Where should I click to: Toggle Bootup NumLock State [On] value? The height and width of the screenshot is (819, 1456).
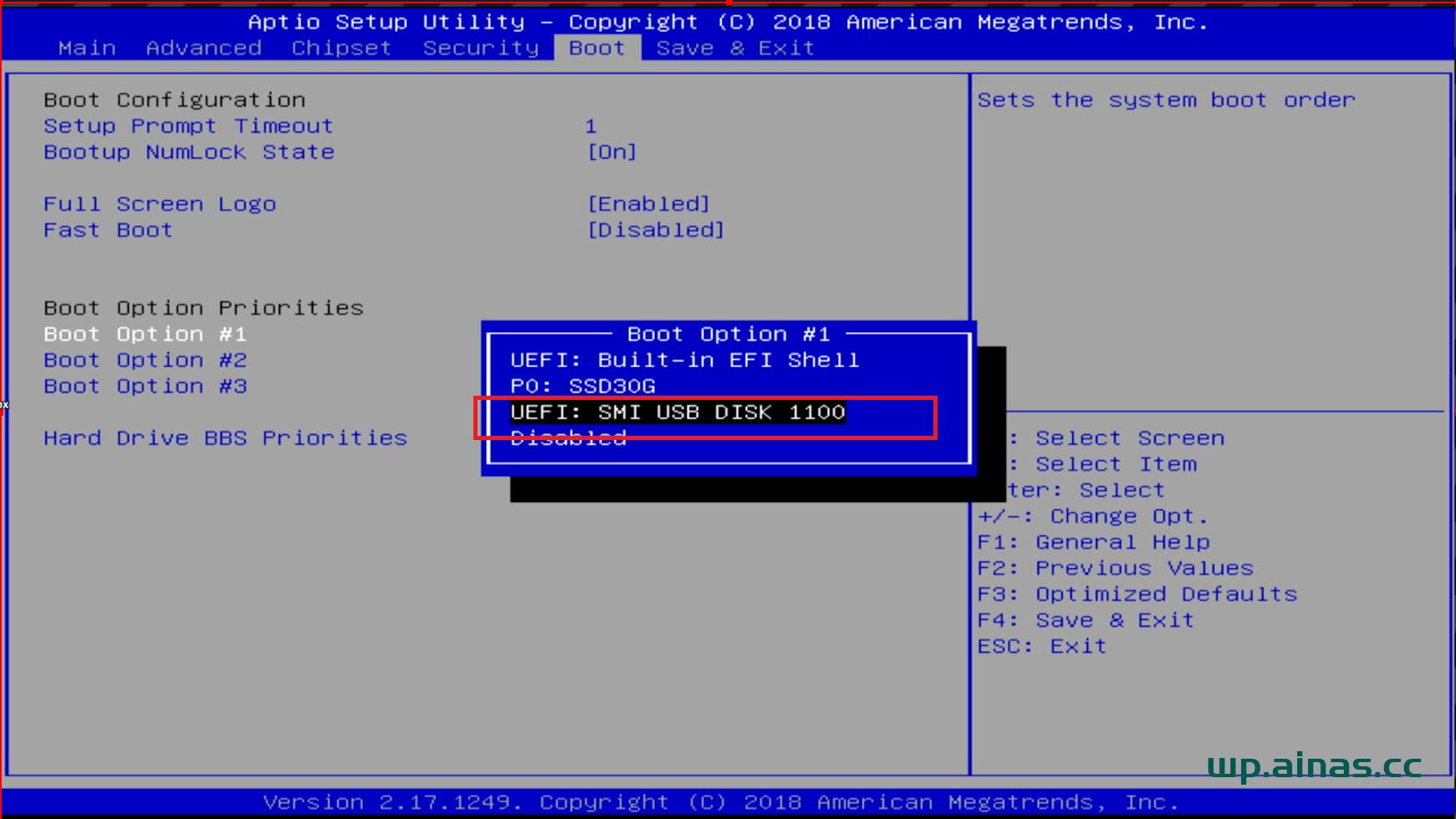pyautogui.click(x=612, y=152)
